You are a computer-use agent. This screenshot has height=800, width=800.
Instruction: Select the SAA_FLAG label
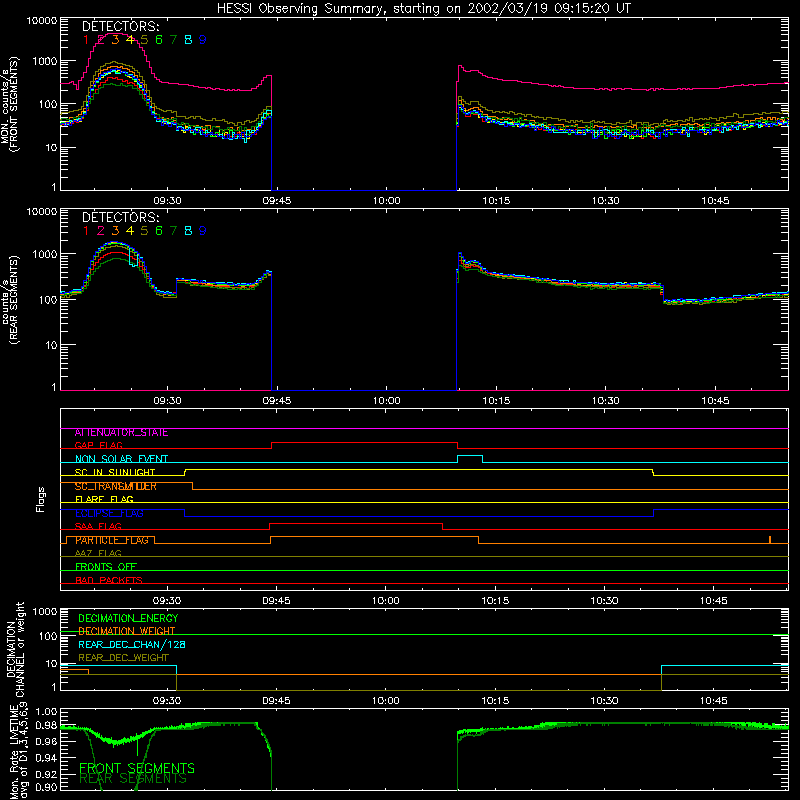pyautogui.click(x=98, y=527)
